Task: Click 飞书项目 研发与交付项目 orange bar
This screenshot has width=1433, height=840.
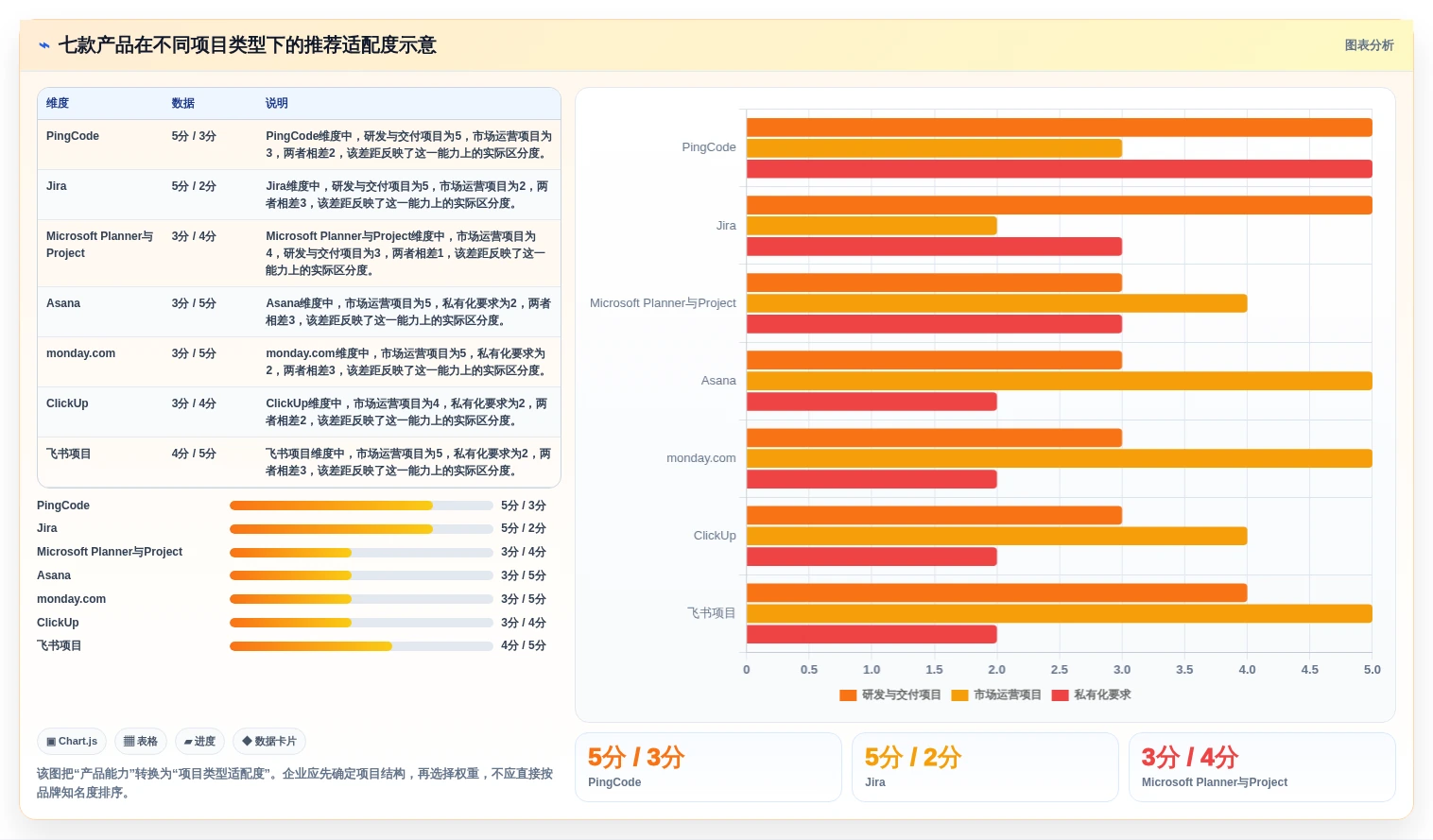Action: [996, 592]
